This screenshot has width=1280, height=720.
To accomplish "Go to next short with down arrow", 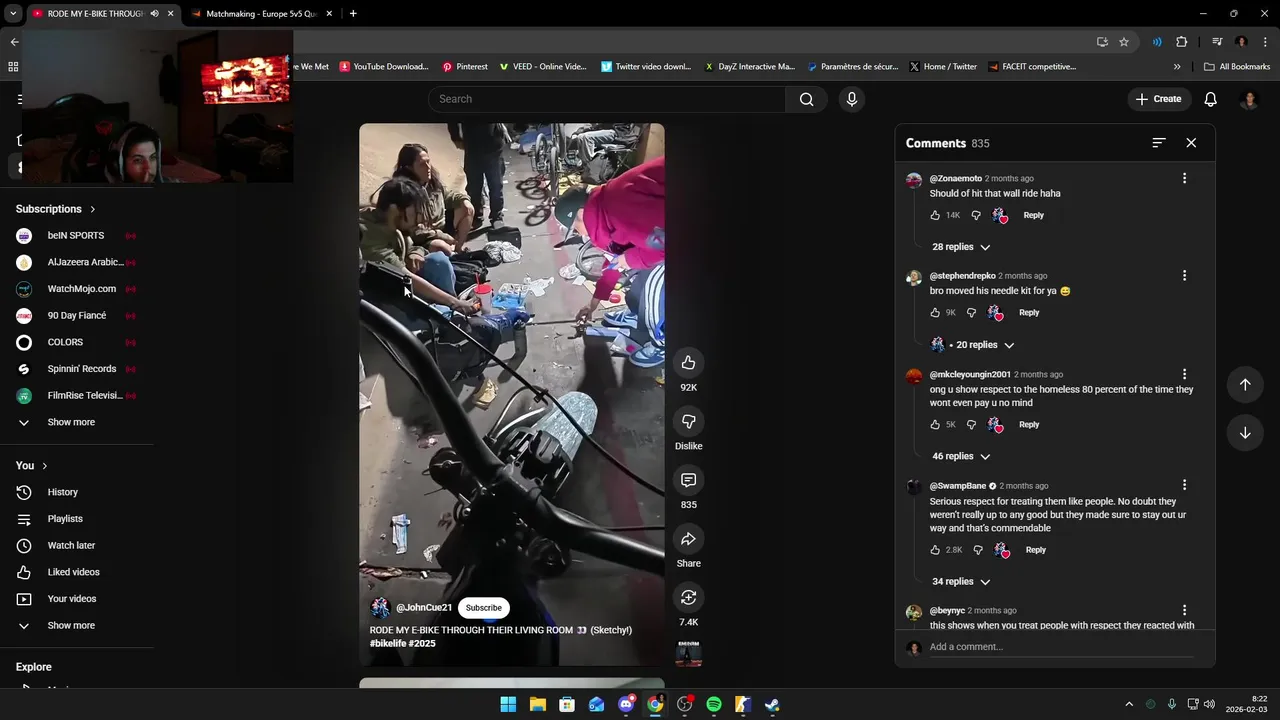I will 1245,433.
